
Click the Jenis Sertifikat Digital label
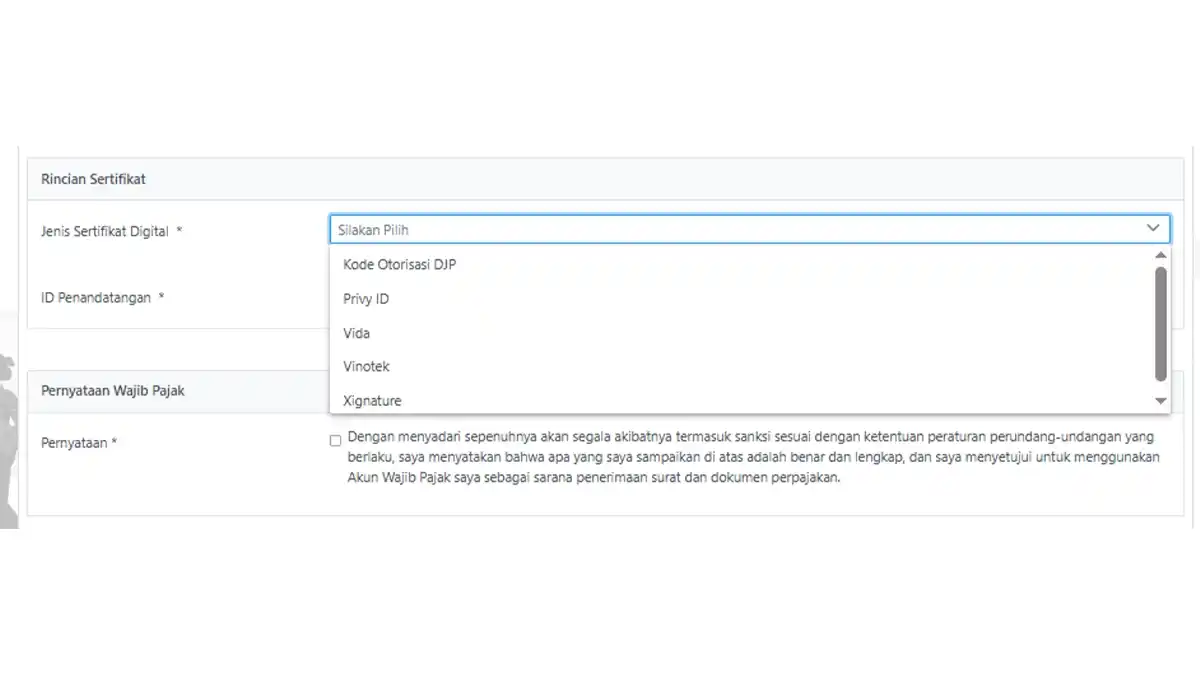pos(105,231)
